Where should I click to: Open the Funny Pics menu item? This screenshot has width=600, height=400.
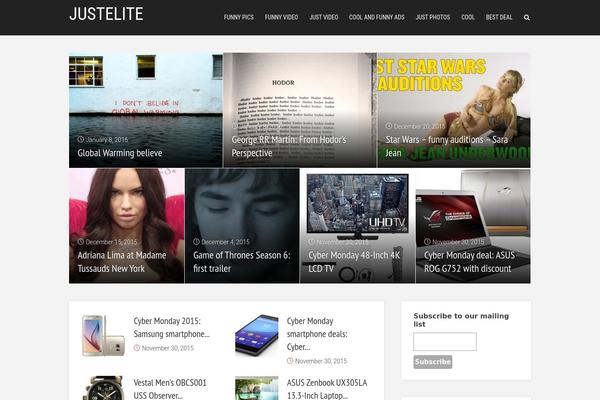(238, 17)
